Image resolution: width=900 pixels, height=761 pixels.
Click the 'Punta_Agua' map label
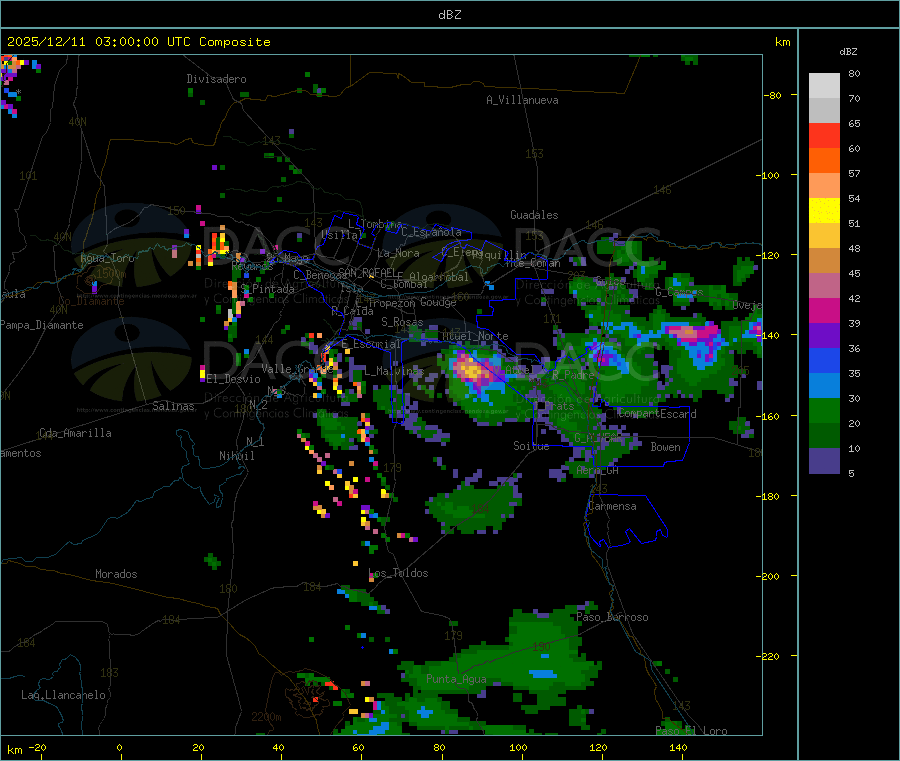tap(456, 679)
